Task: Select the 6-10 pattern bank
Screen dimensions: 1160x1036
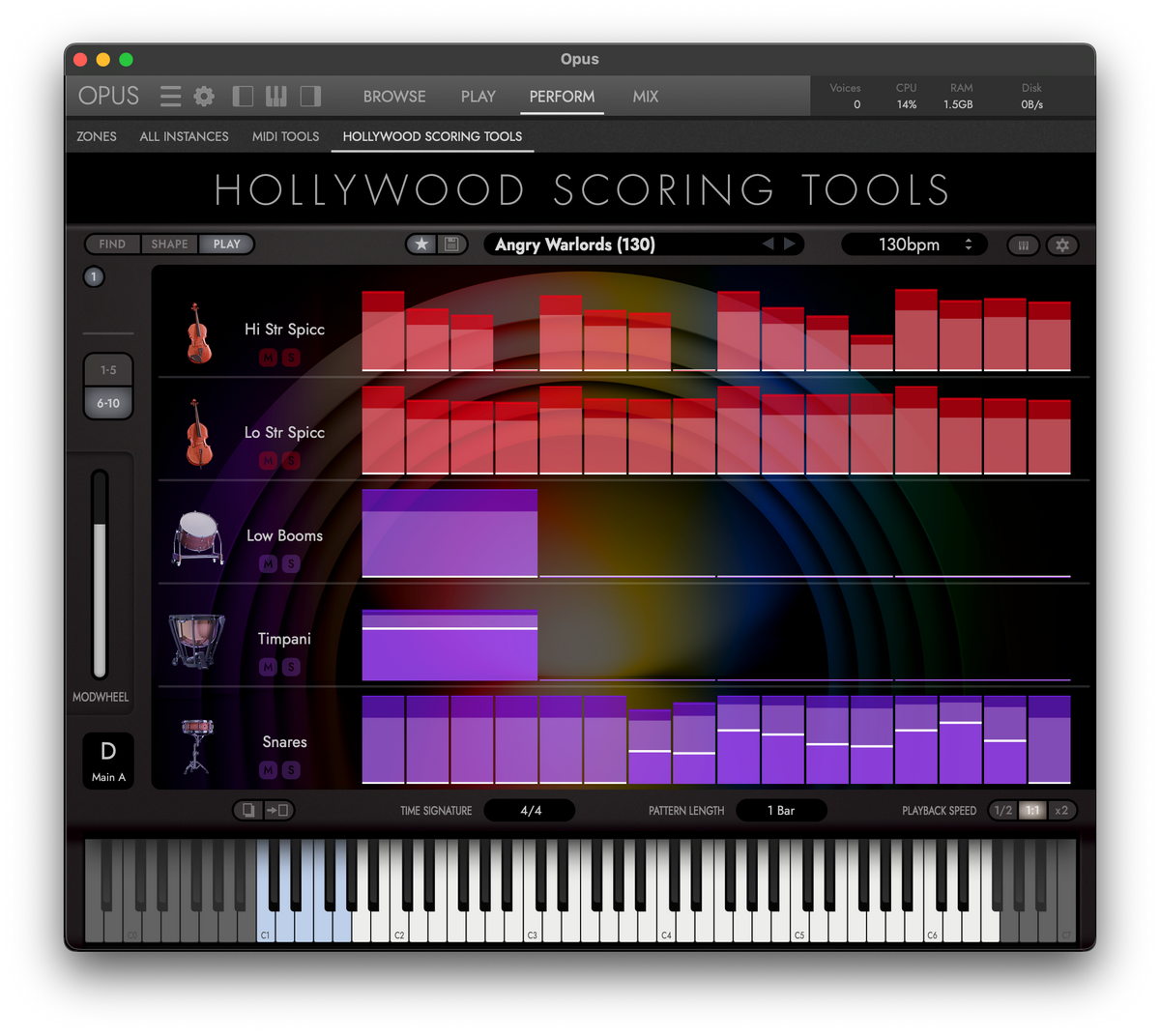Action: click(108, 403)
